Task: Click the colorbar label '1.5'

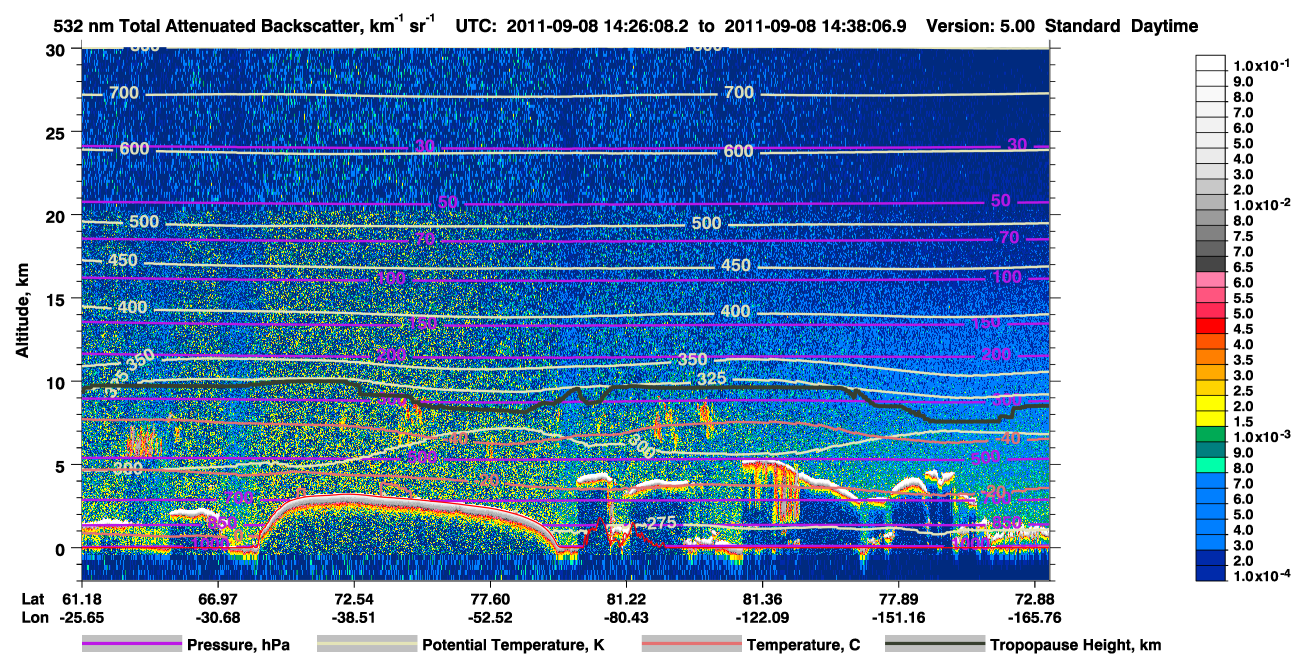Action: 1241,422
